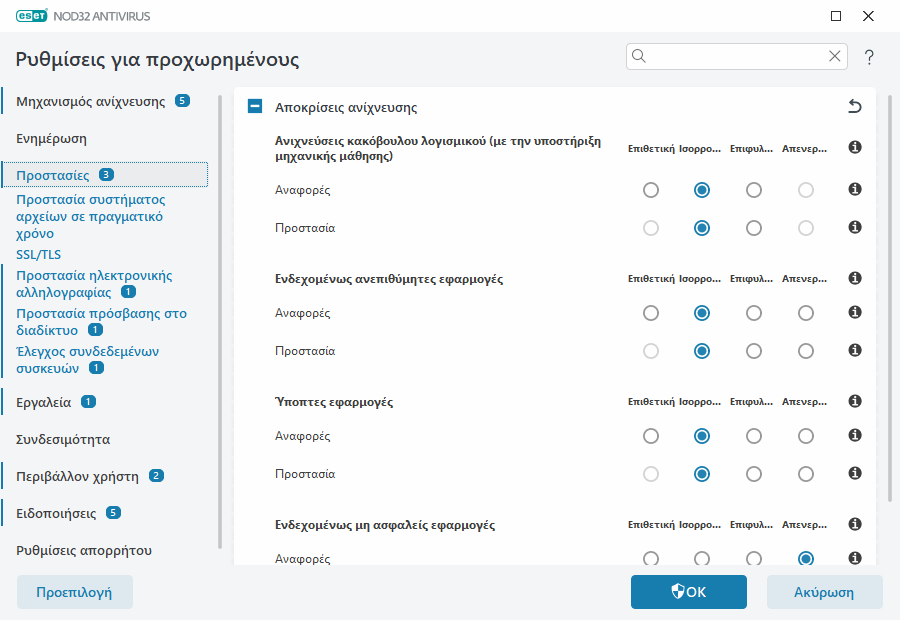Open info for malware detections row
Image resolution: width=900 pixels, height=620 pixels.
[854, 146]
